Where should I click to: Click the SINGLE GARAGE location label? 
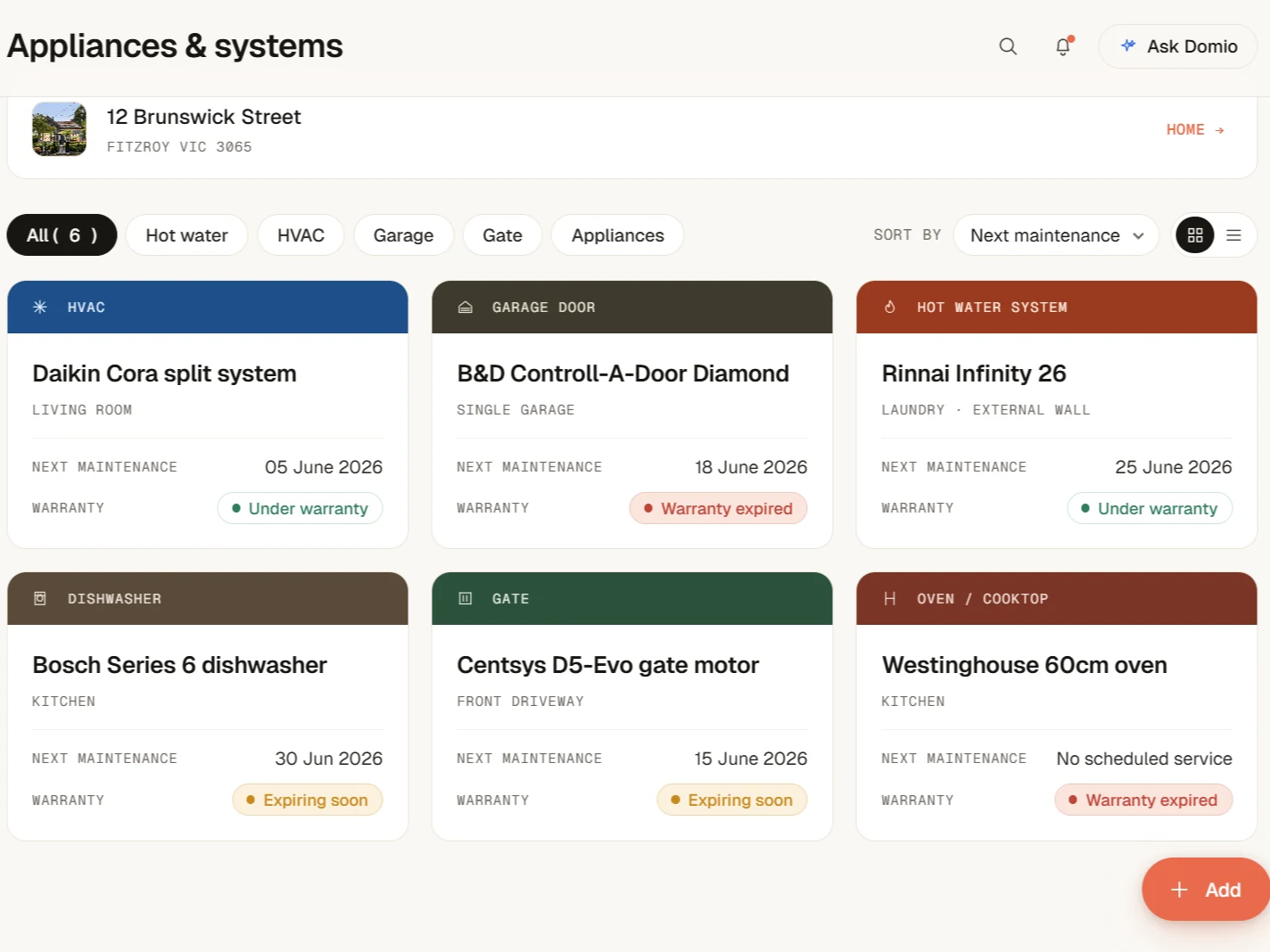point(515,410)
